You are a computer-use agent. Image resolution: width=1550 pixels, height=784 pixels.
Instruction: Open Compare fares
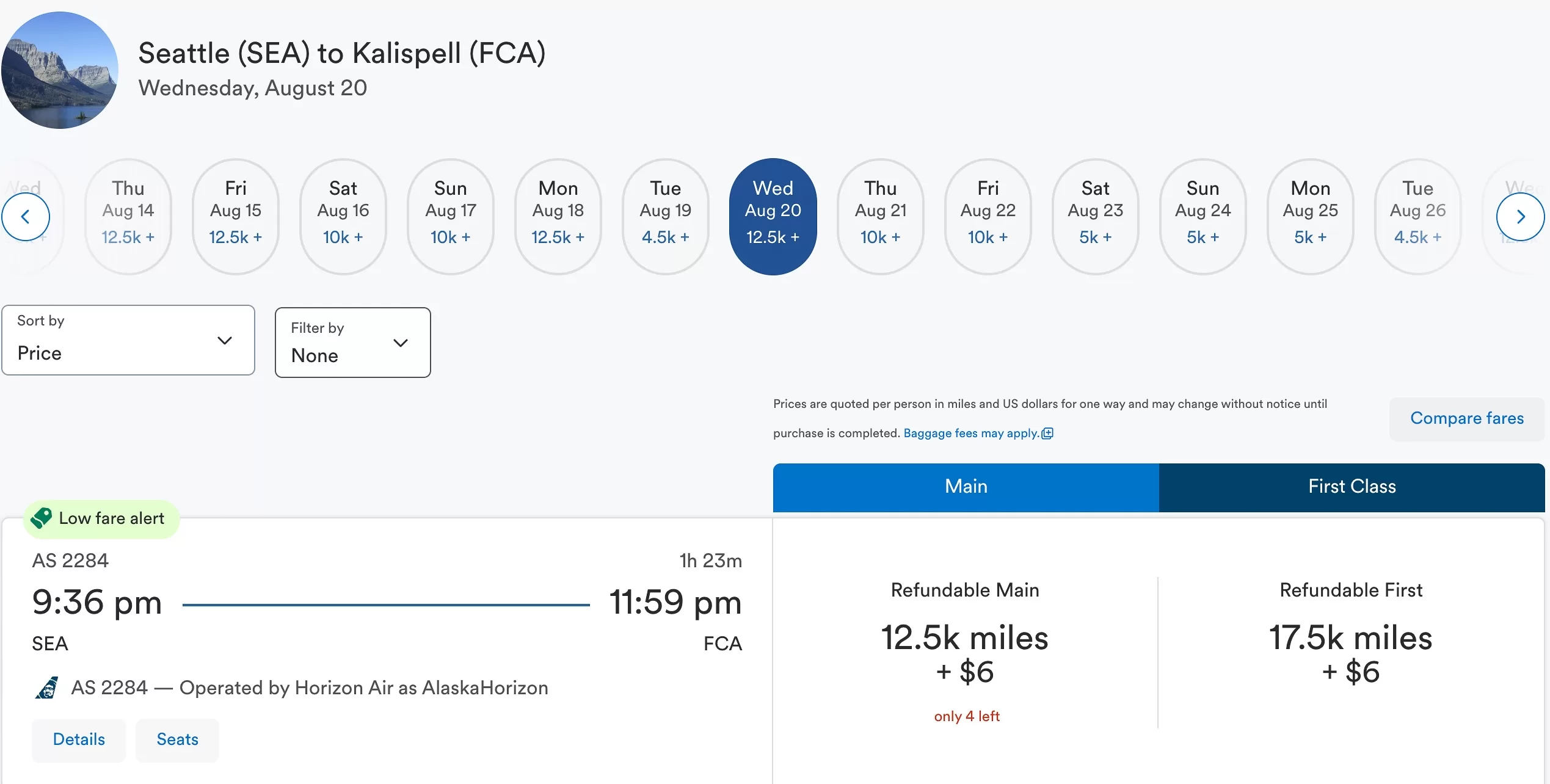click(x=1466, y=418)
